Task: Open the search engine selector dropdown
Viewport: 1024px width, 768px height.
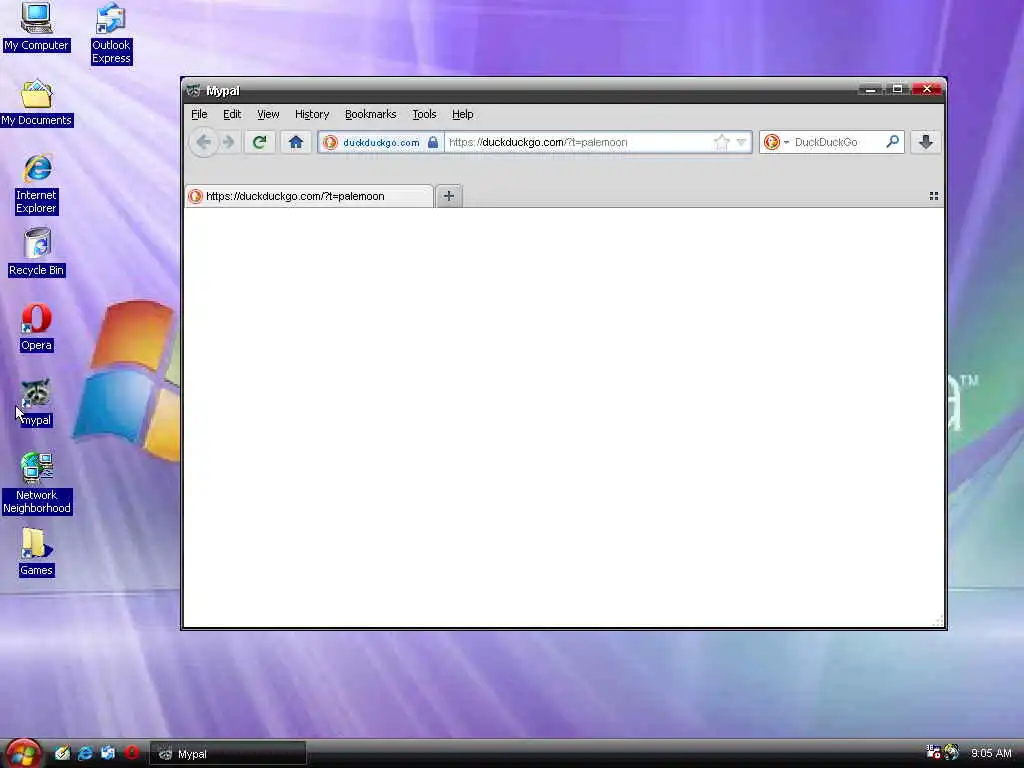Action: pos(775,142)
